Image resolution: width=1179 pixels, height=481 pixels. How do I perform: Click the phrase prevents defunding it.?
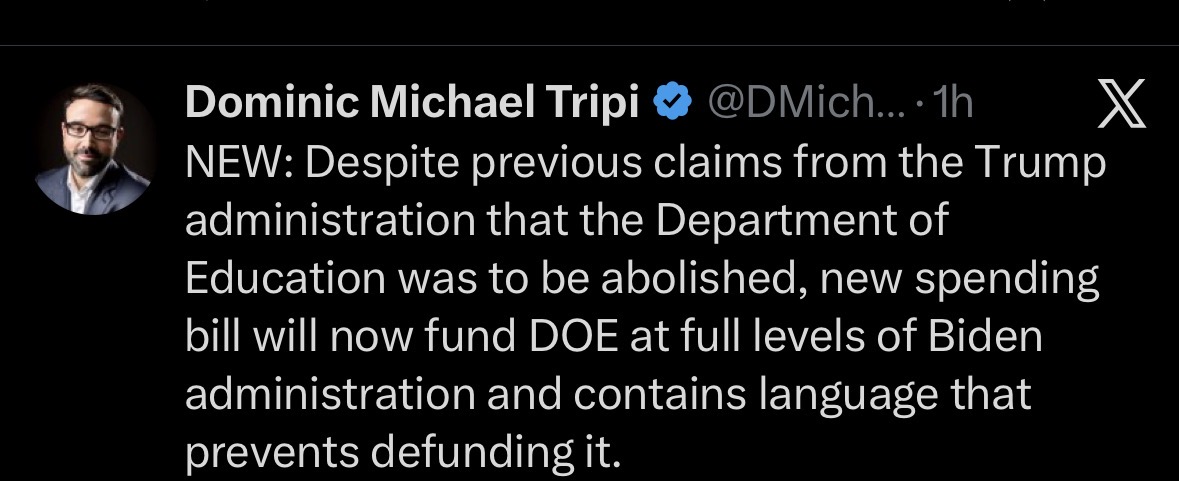pos(404,453)
